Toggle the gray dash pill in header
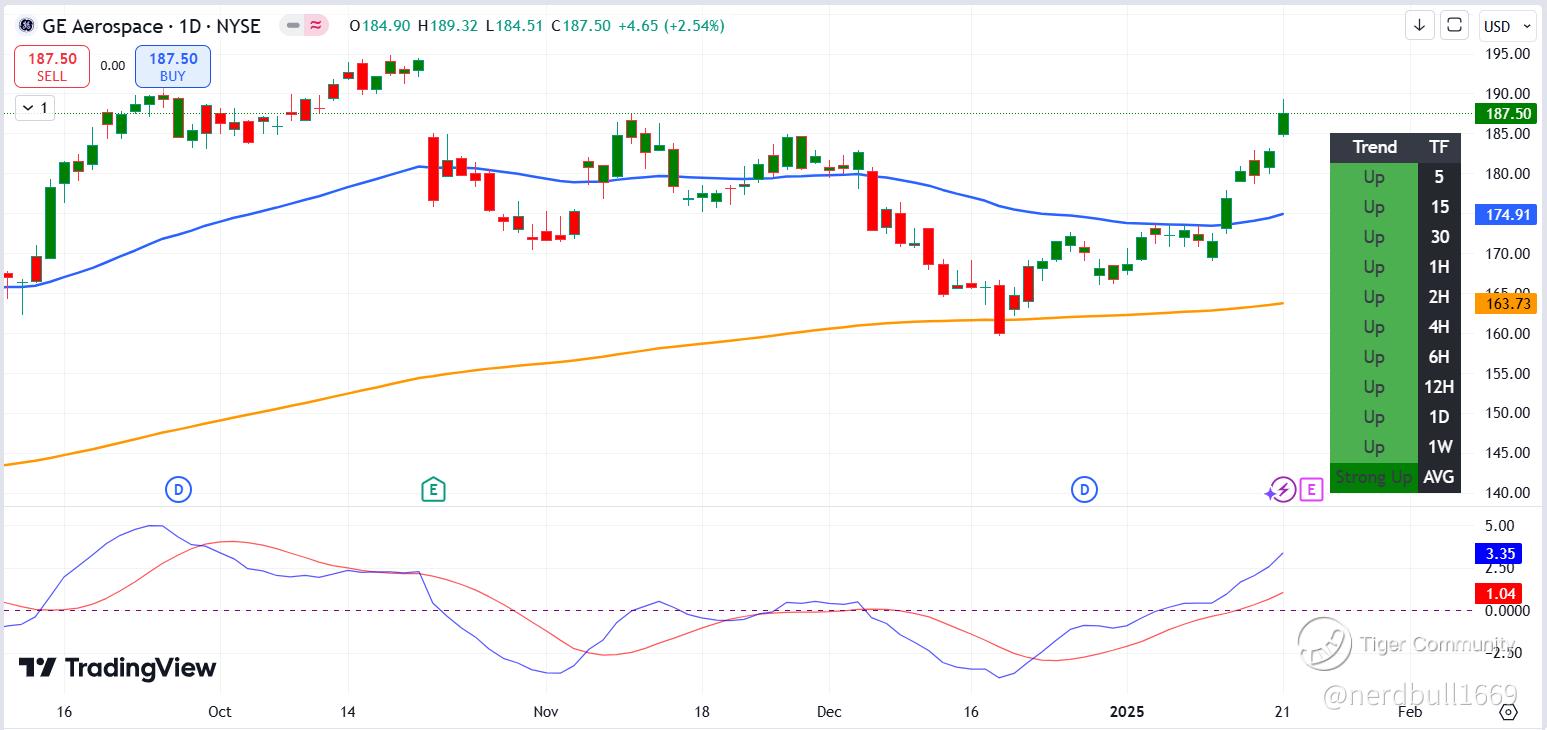 294,26
